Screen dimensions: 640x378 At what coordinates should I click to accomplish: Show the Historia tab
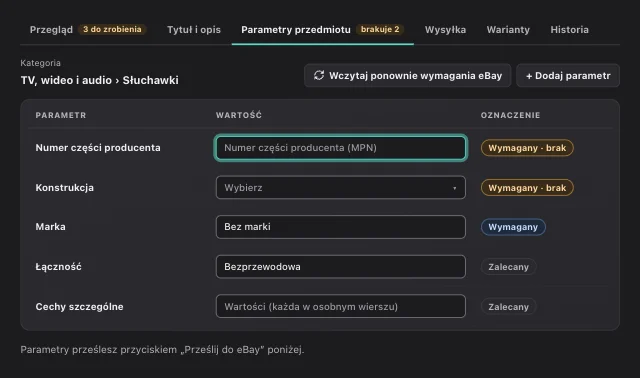pos(569,30)
